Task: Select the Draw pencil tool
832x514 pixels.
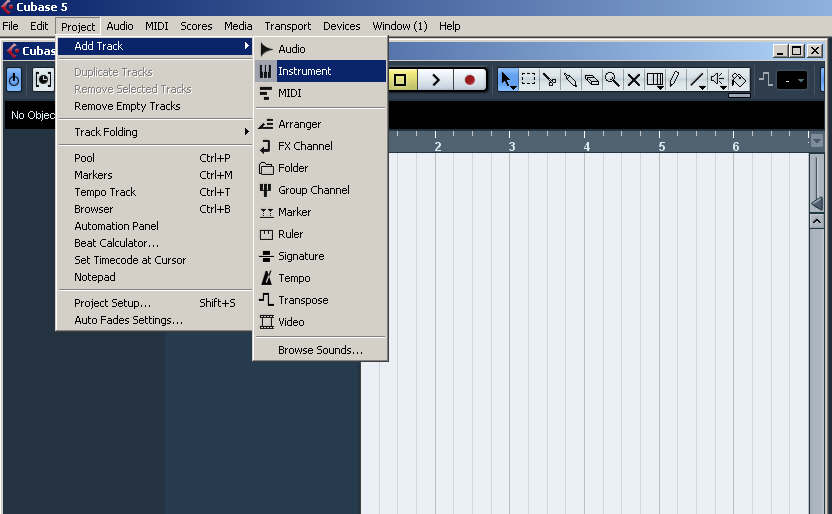Action: tap(675, 80)
